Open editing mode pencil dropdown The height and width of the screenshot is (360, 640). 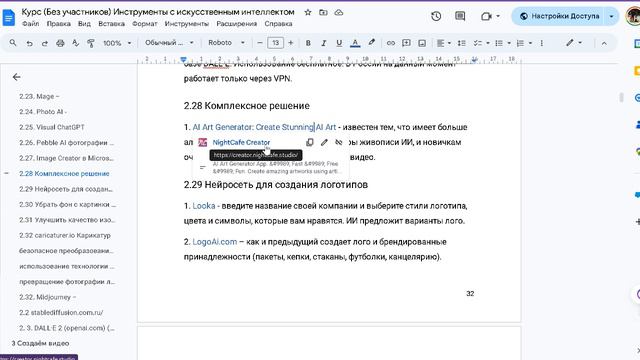(574, 43)
